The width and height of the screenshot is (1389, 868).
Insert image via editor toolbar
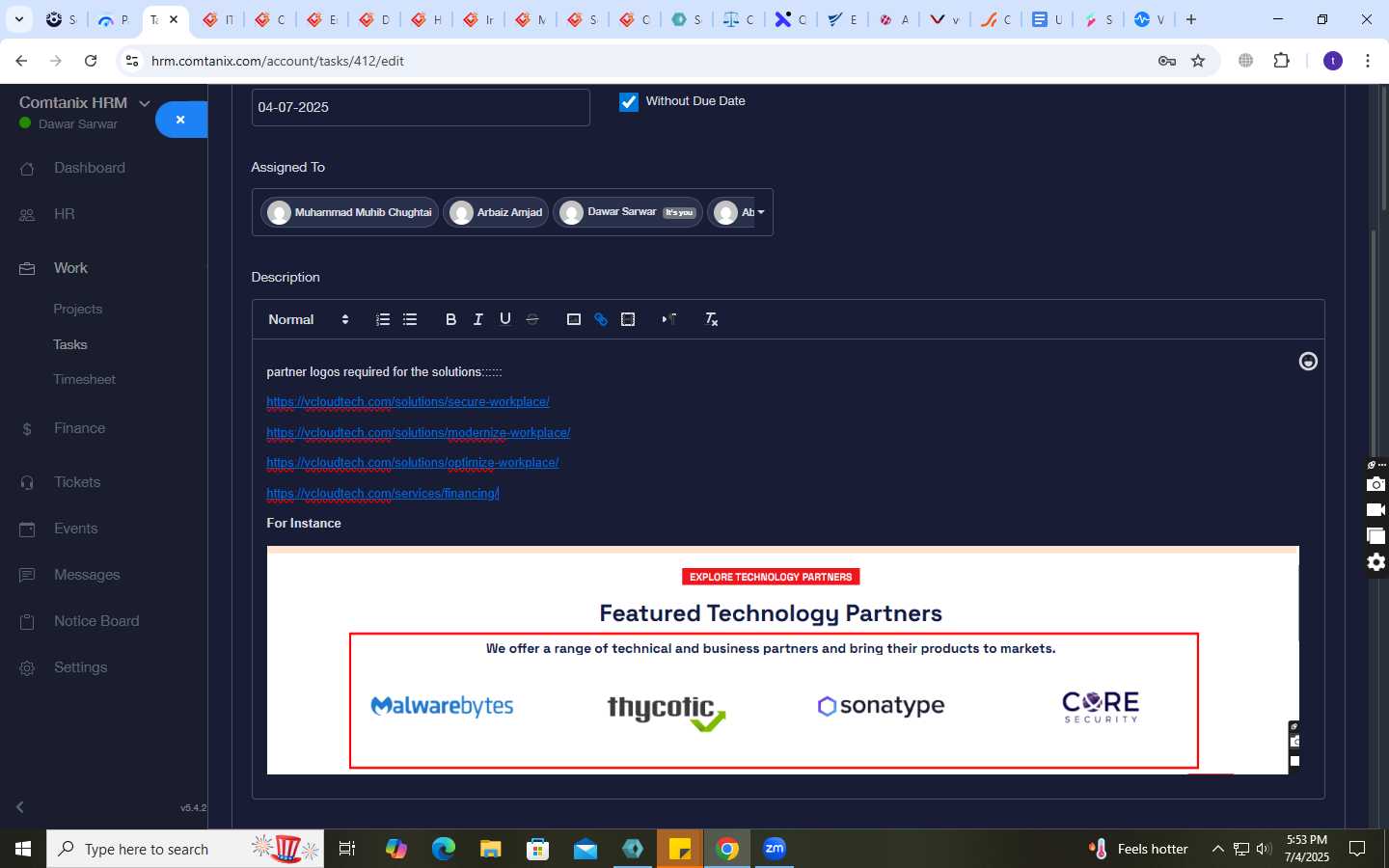[573, 319]
